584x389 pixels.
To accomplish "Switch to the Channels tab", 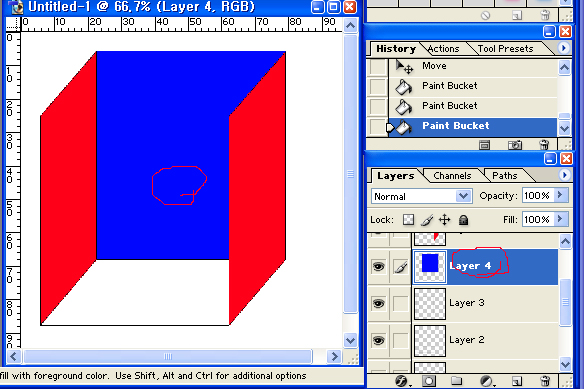I will tap(452, 176).
